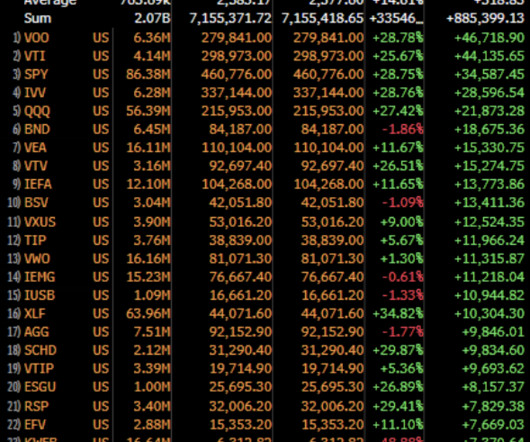
Task: Click IEMG negative return -0.61%
Action: pos(403,277)
